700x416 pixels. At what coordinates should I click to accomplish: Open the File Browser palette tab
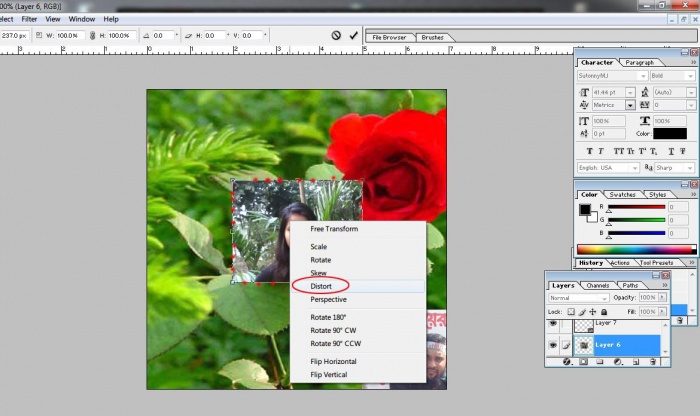point(390,37)
